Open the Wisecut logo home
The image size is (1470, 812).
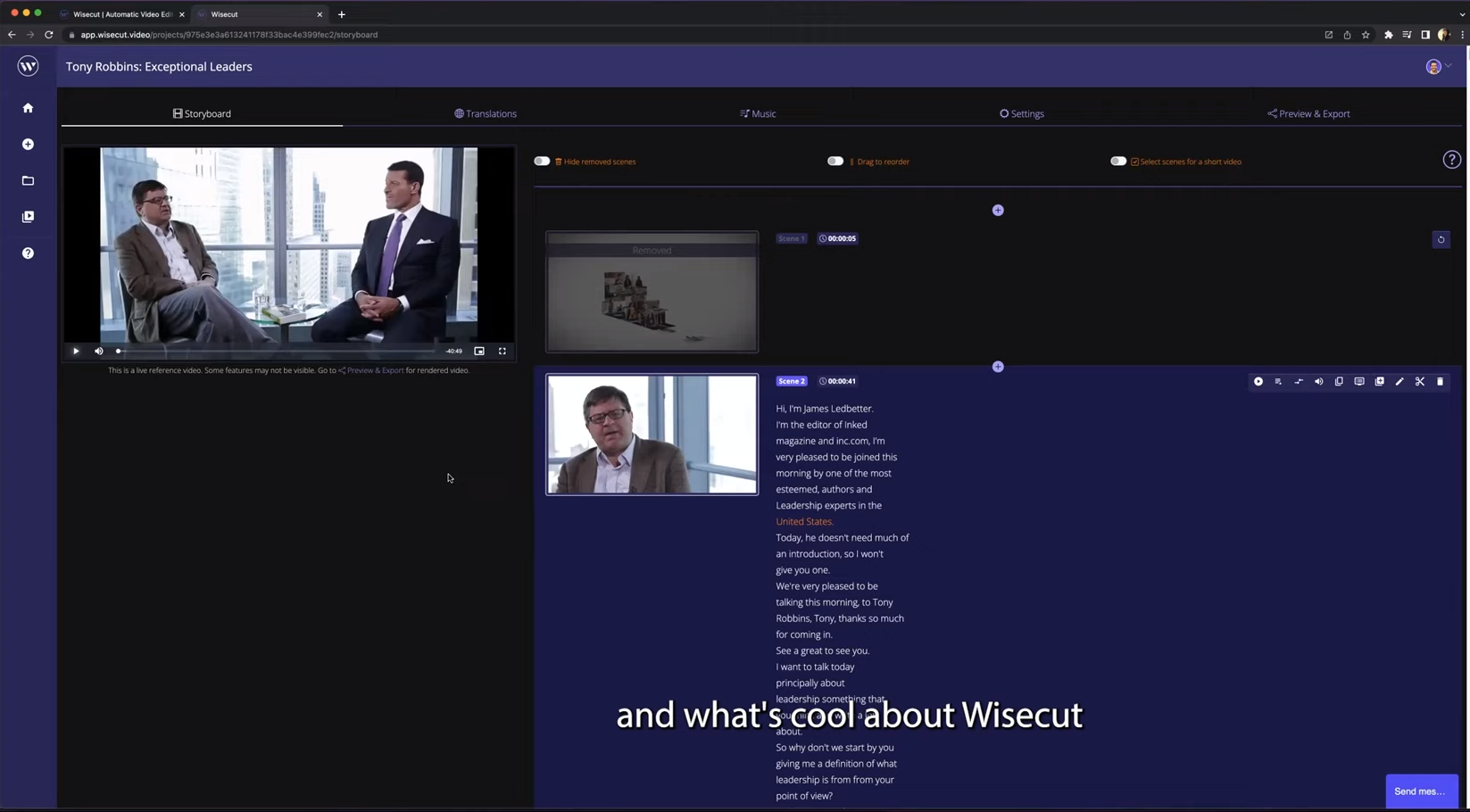pos(28,67)
